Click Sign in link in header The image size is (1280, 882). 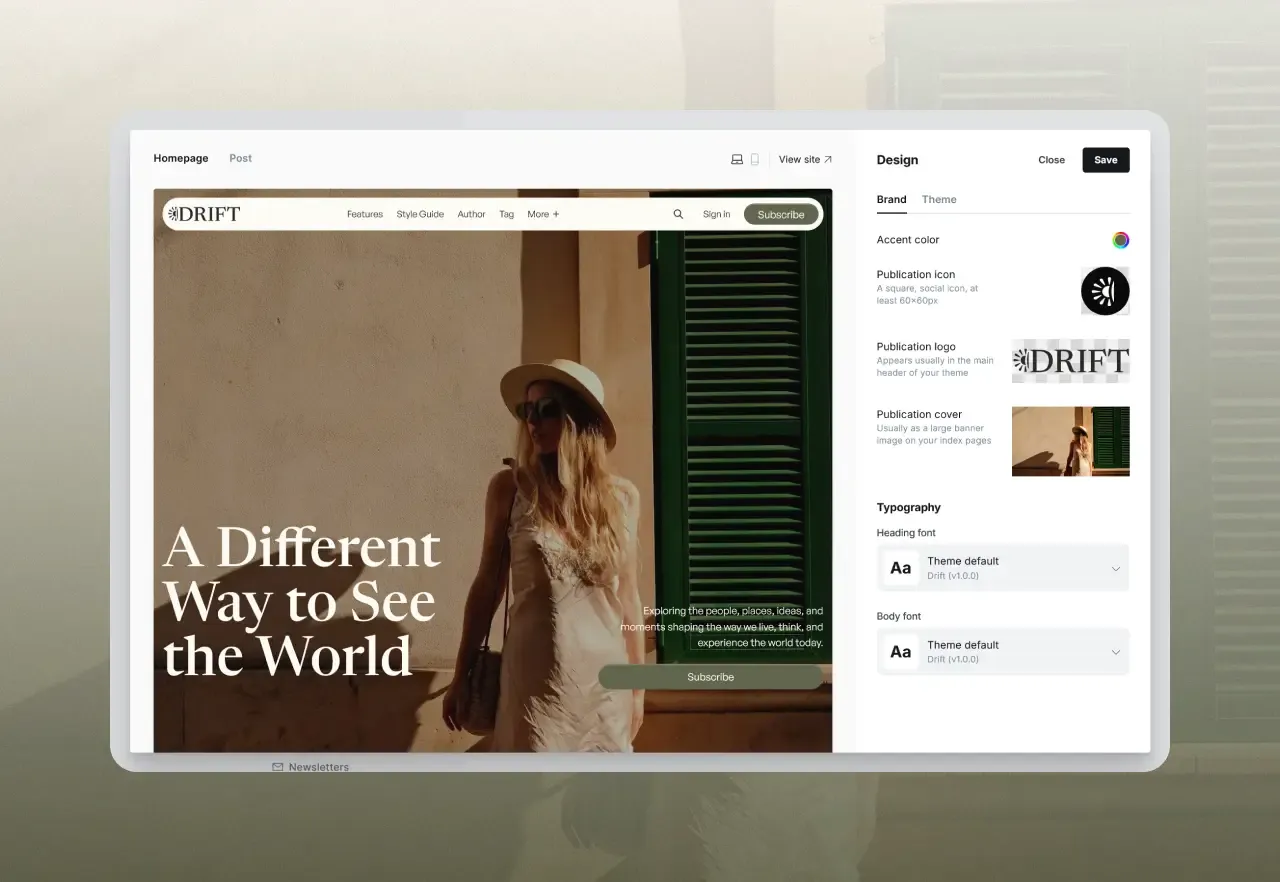pos(716,214)
